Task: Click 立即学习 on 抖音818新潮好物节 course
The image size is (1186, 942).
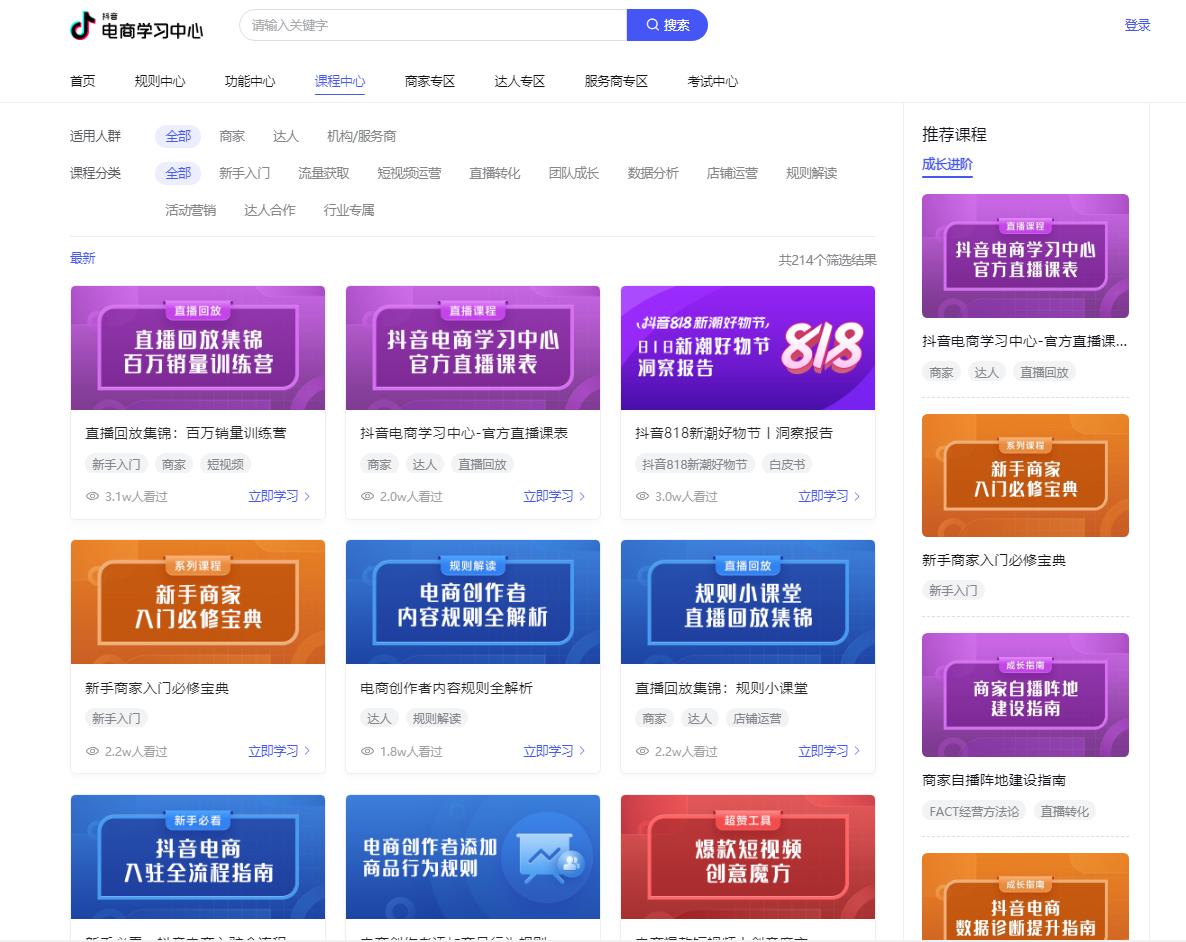Action: 824,496
